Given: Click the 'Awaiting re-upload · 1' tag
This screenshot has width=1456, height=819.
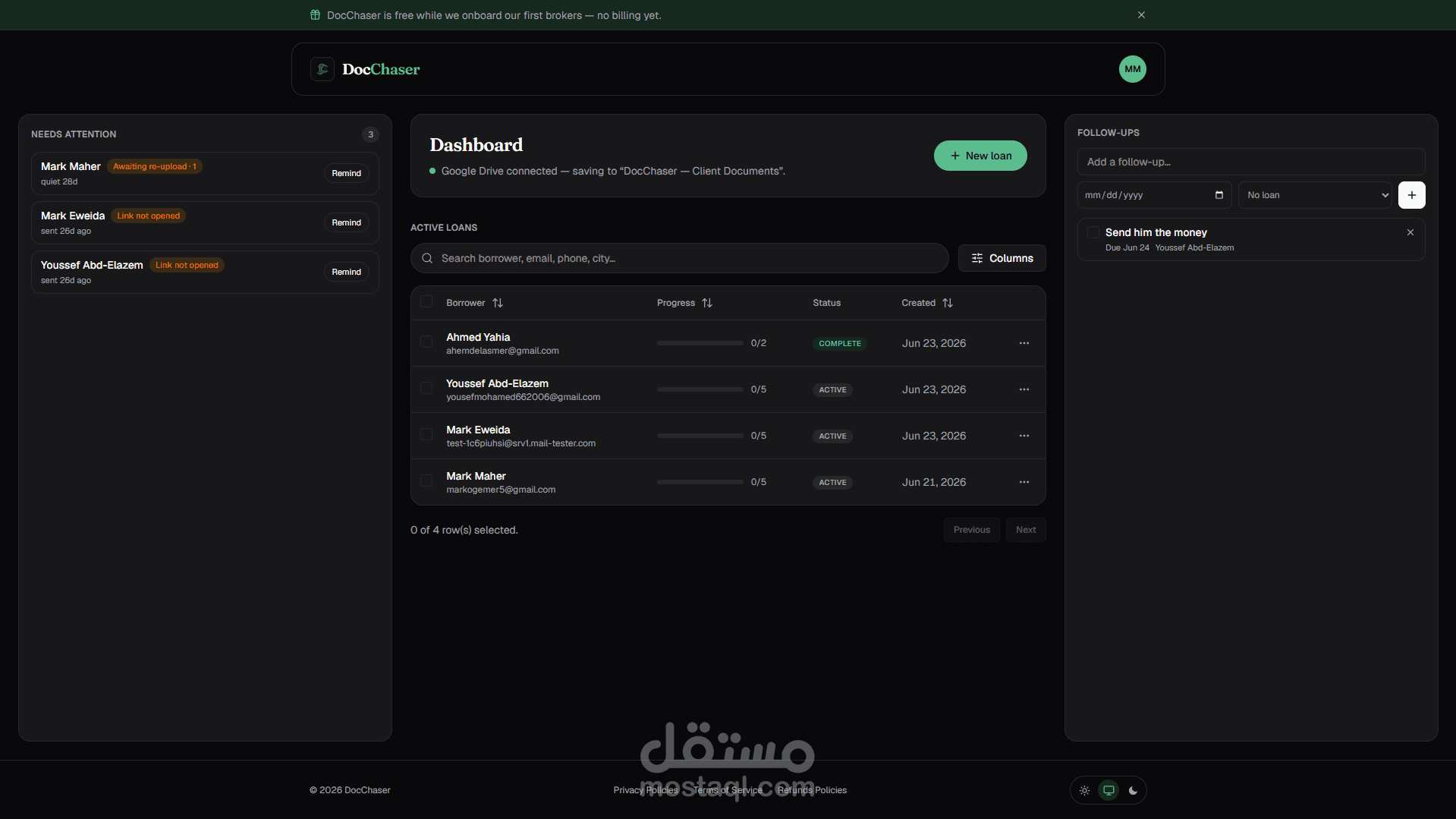Looking at the screenshot, I should click(x=155, y=166).
